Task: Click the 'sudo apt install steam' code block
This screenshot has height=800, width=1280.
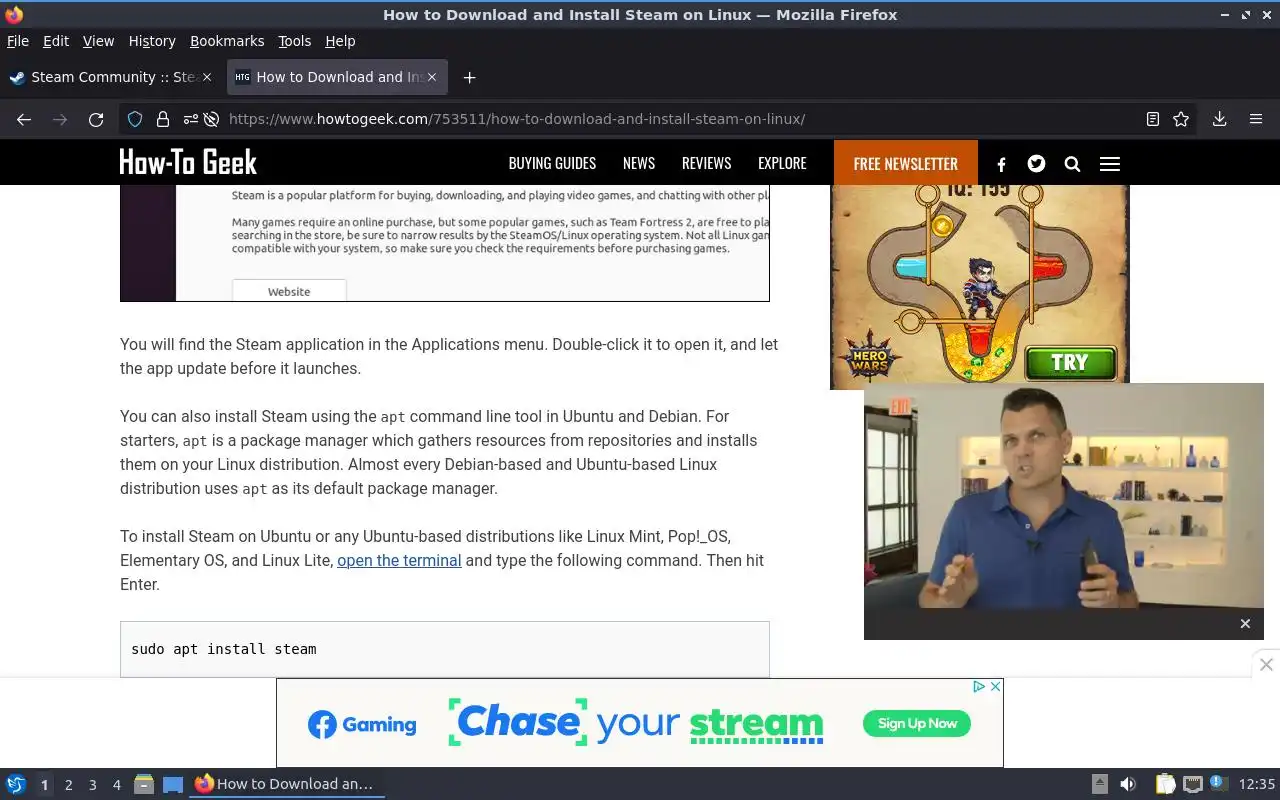Action: tap(445, 649)
